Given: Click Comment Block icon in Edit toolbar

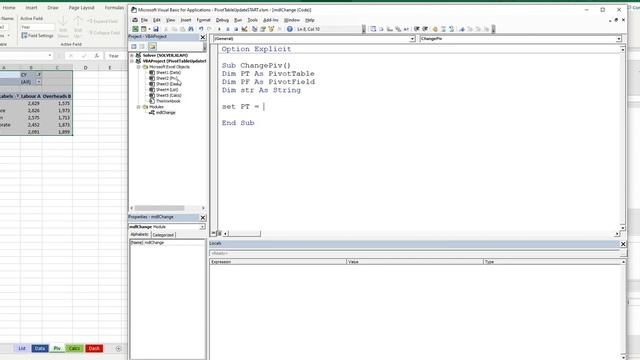Looking at the screenshot, I should coord(443,29).
